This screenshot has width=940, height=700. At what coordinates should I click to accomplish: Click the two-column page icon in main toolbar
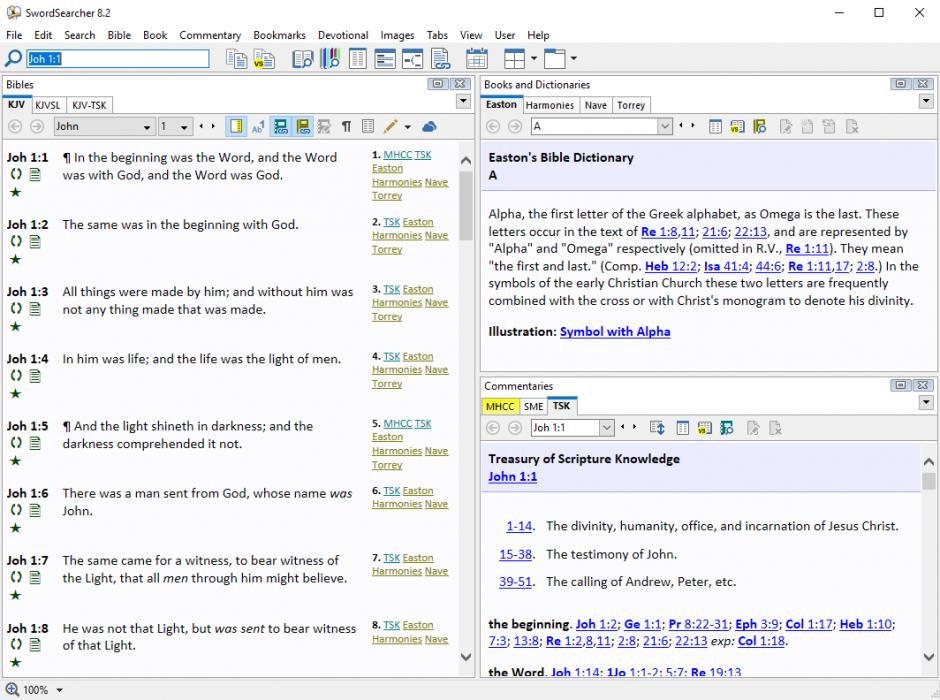click(x=357, y=59)
